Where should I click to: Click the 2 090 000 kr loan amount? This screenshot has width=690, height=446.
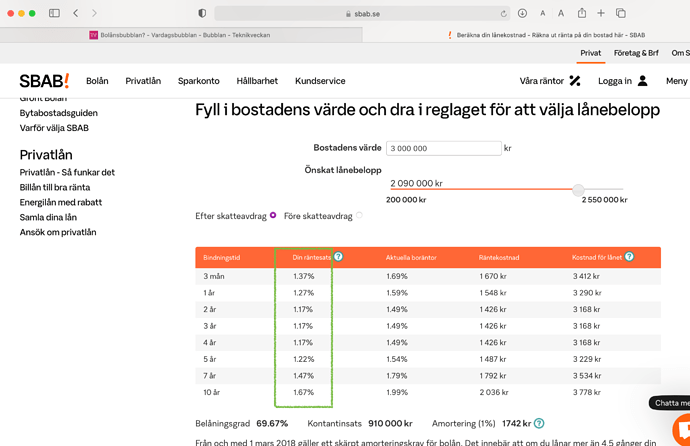click(x=416, y=183)
